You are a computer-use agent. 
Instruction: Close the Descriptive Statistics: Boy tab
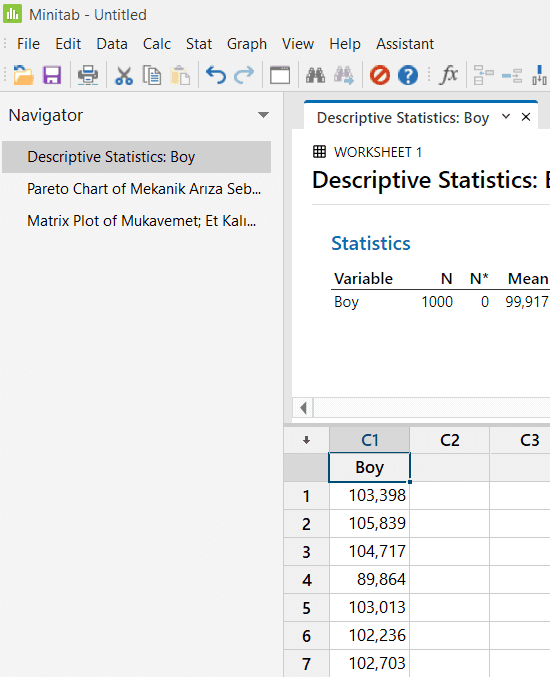[526, 117]
